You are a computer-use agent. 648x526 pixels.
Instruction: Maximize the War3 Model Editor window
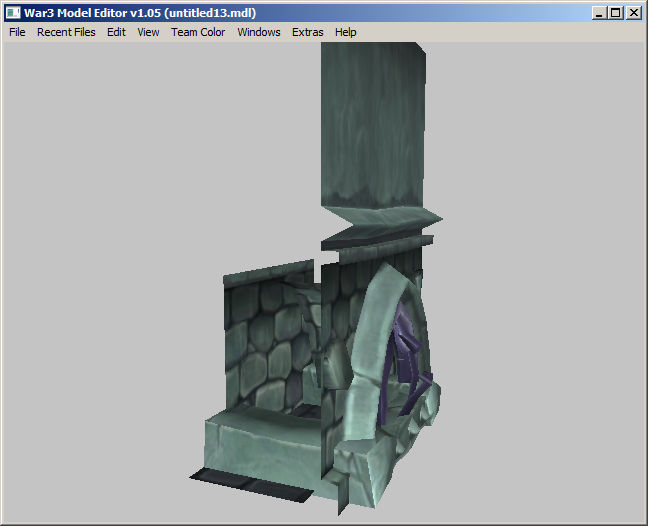click(616, 13)
